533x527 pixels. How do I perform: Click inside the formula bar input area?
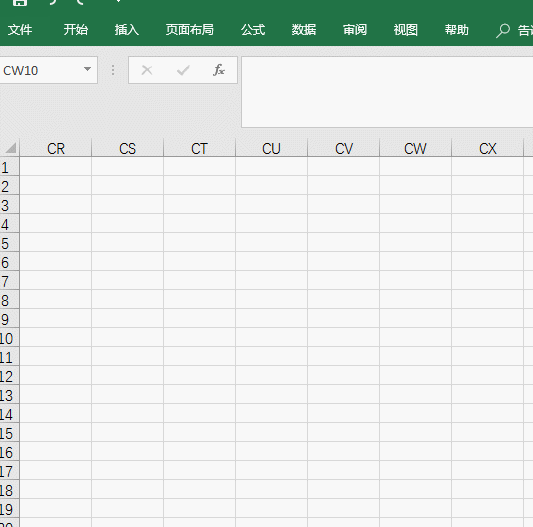click(387, 92)
